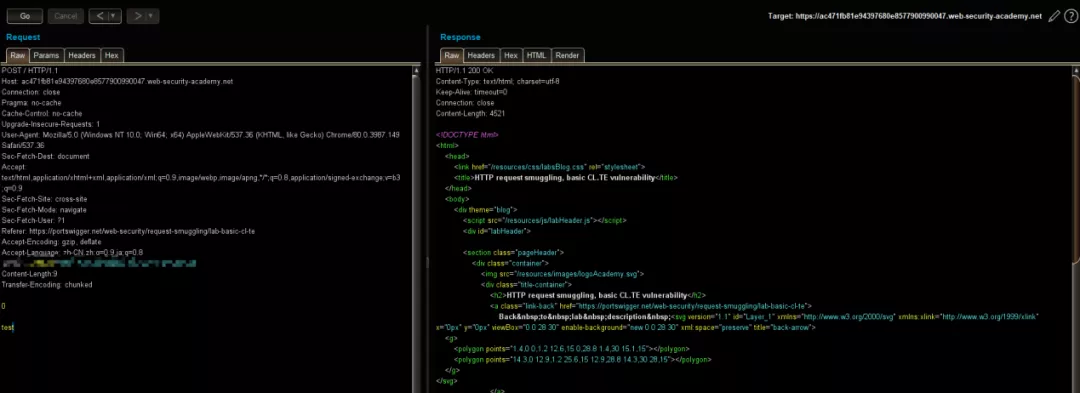
Task: Click the Cancel button
Action: (66, 16)
